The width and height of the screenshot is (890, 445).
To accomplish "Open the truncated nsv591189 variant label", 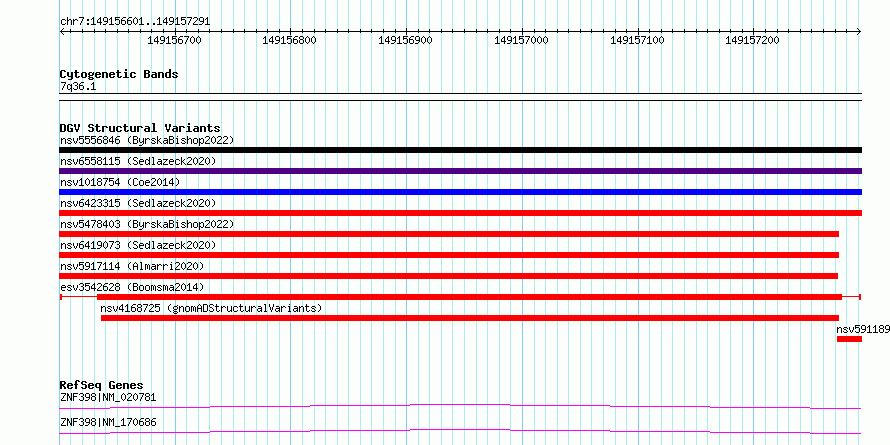I will 863,329.
